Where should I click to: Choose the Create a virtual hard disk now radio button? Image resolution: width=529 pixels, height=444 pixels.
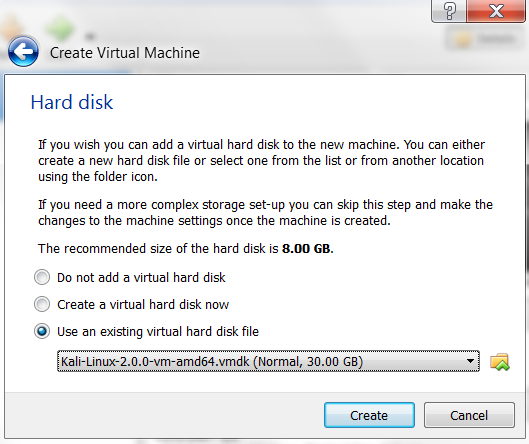[42, 304]
